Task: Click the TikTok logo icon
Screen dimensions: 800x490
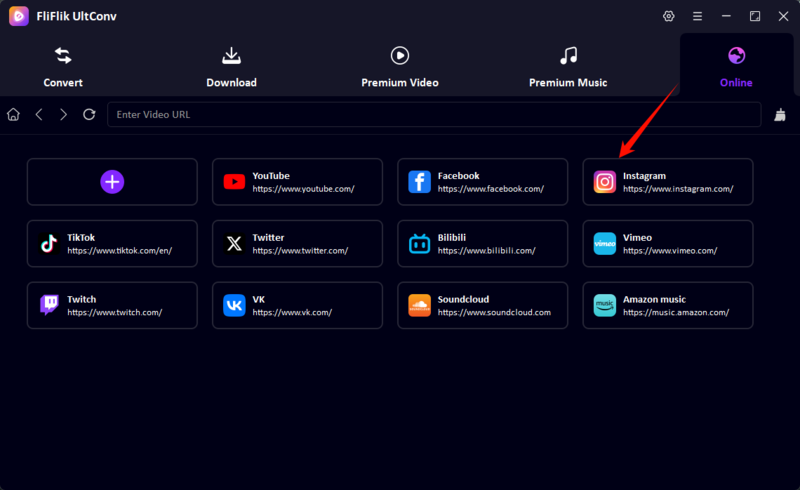Action: pos(49,243)
